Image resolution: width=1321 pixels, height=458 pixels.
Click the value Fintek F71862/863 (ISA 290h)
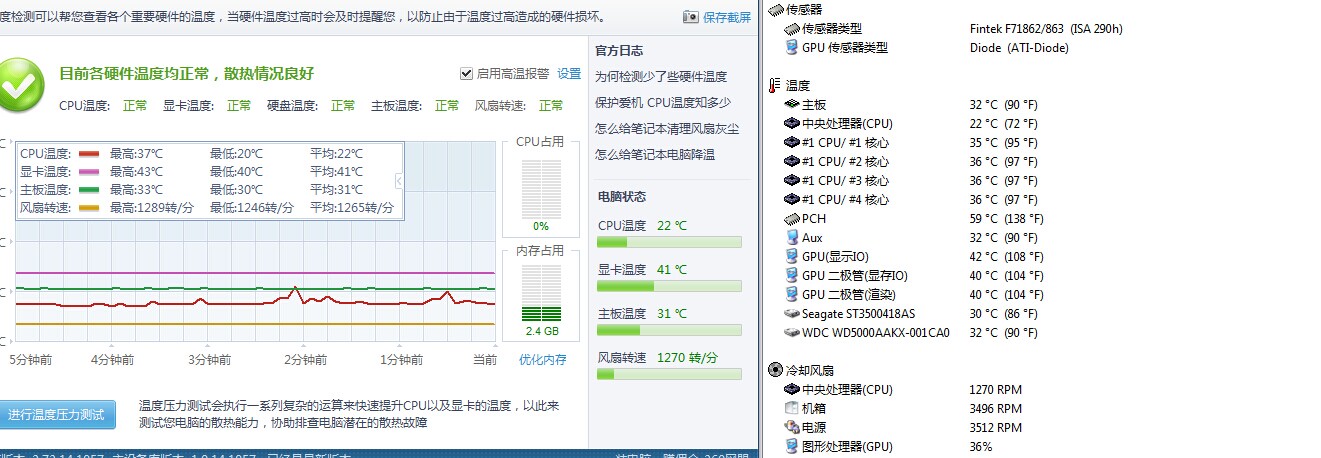pyautogui.click(x=1046, y=29)
